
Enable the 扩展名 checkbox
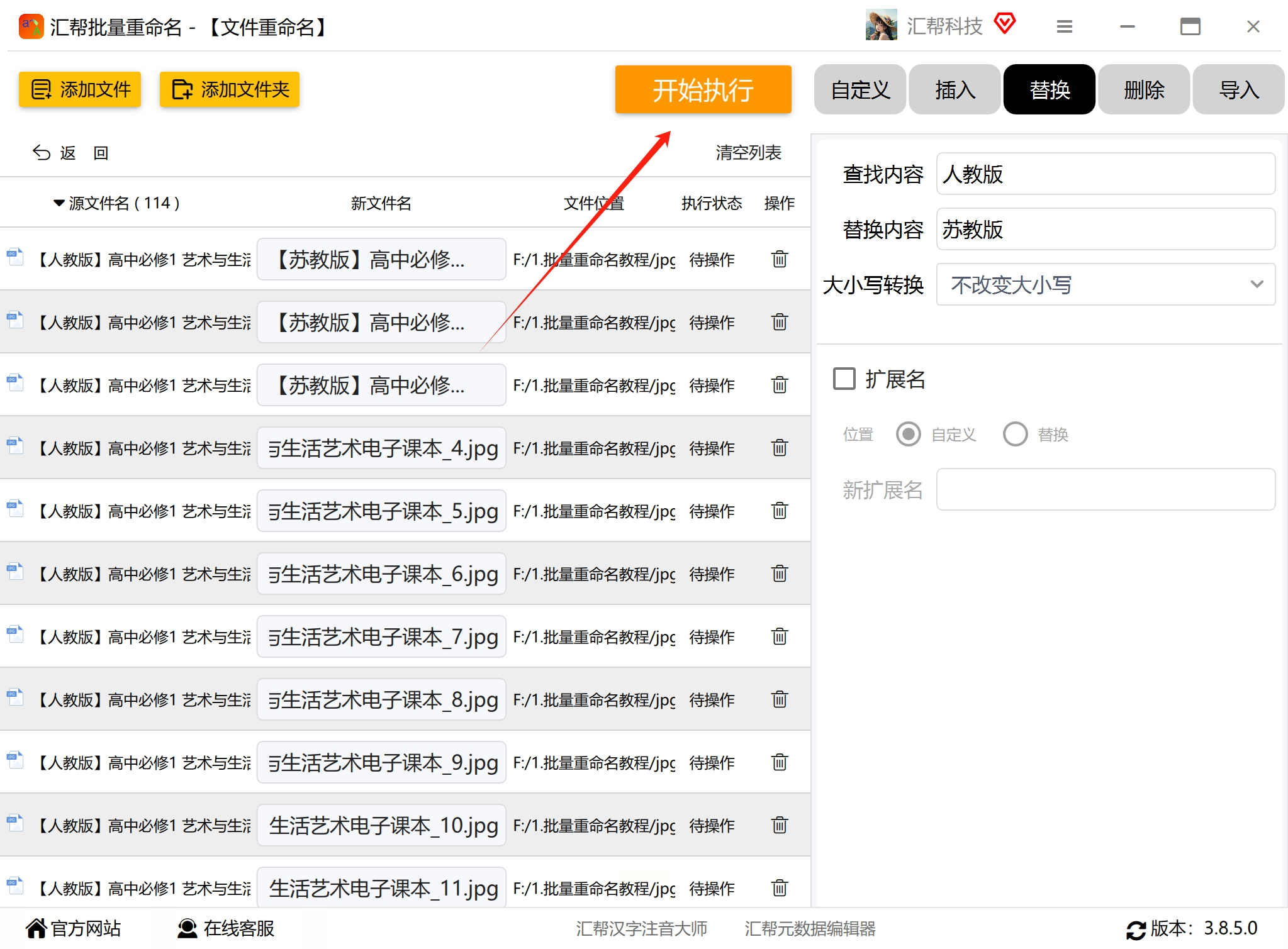pos(844,379)
